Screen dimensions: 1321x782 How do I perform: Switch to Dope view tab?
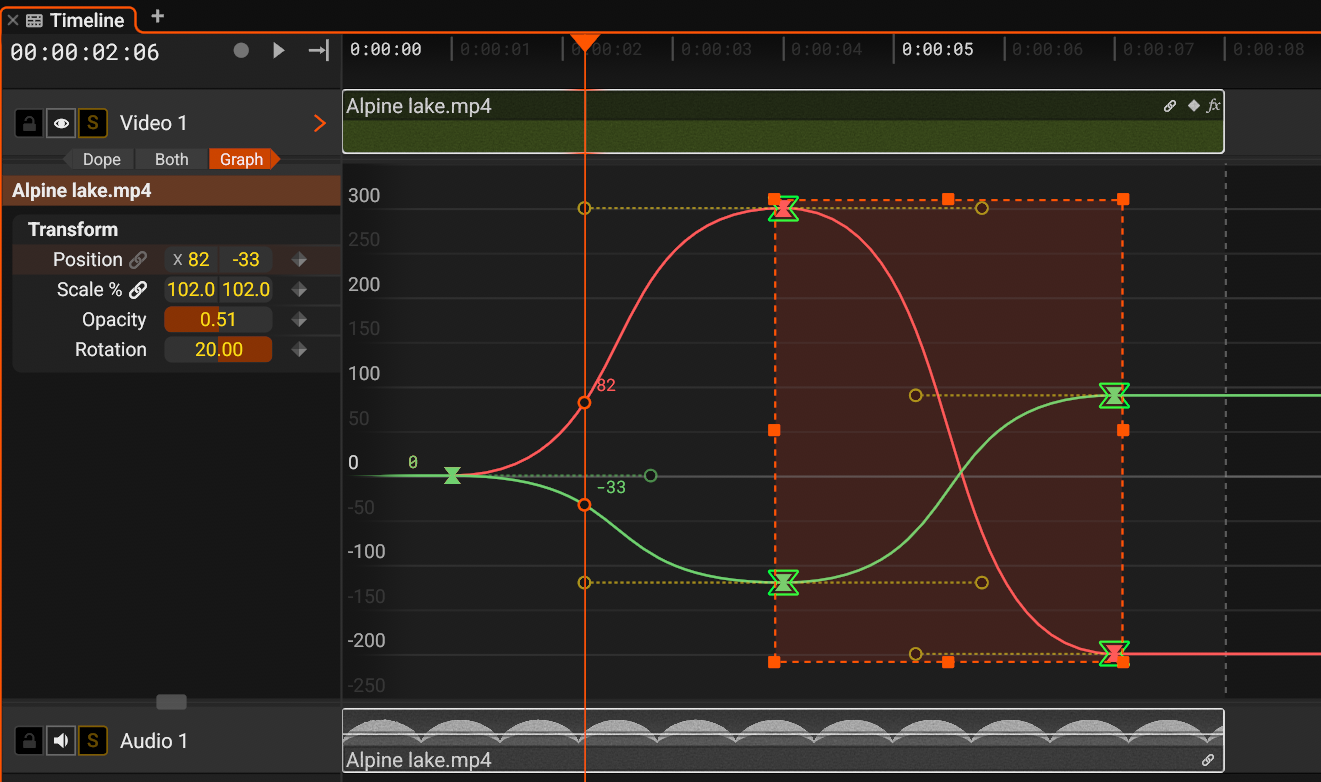pos(101,159)
